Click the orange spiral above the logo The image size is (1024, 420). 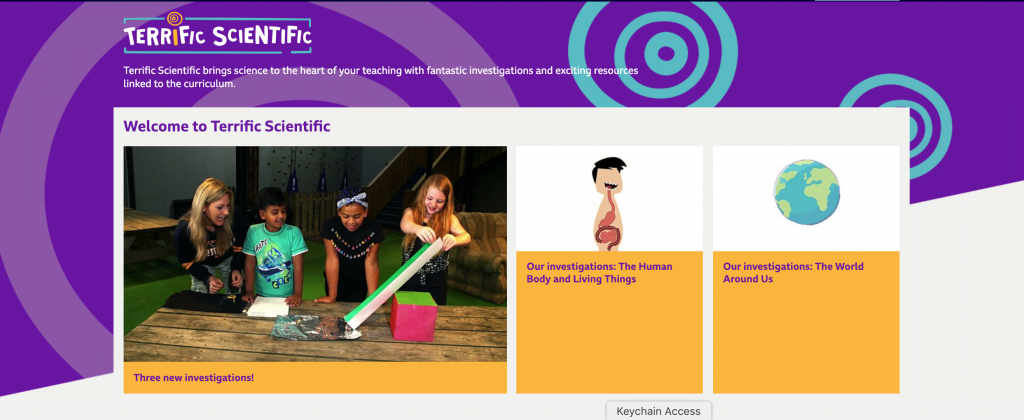[x=174, y=19]
